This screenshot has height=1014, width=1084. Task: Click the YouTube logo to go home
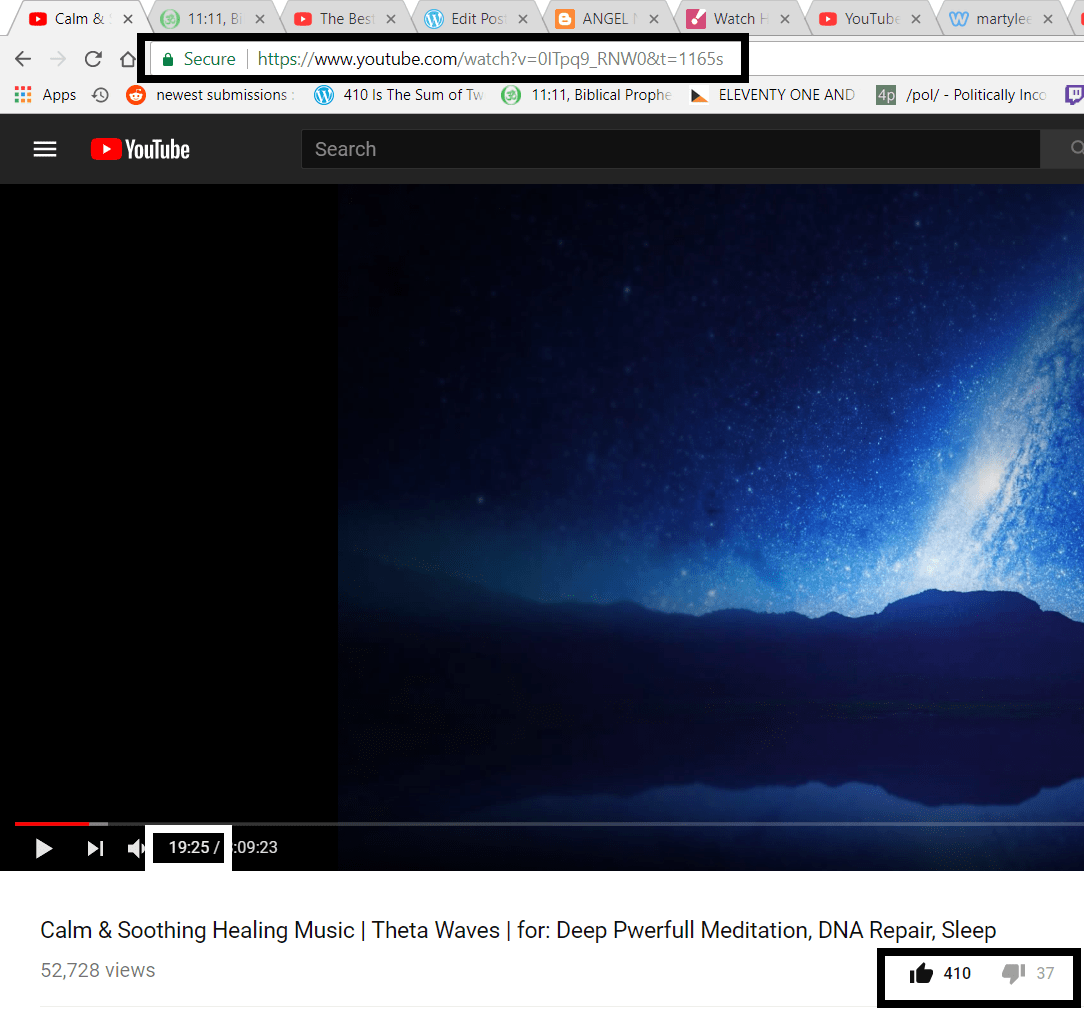[x=140, y=149]
